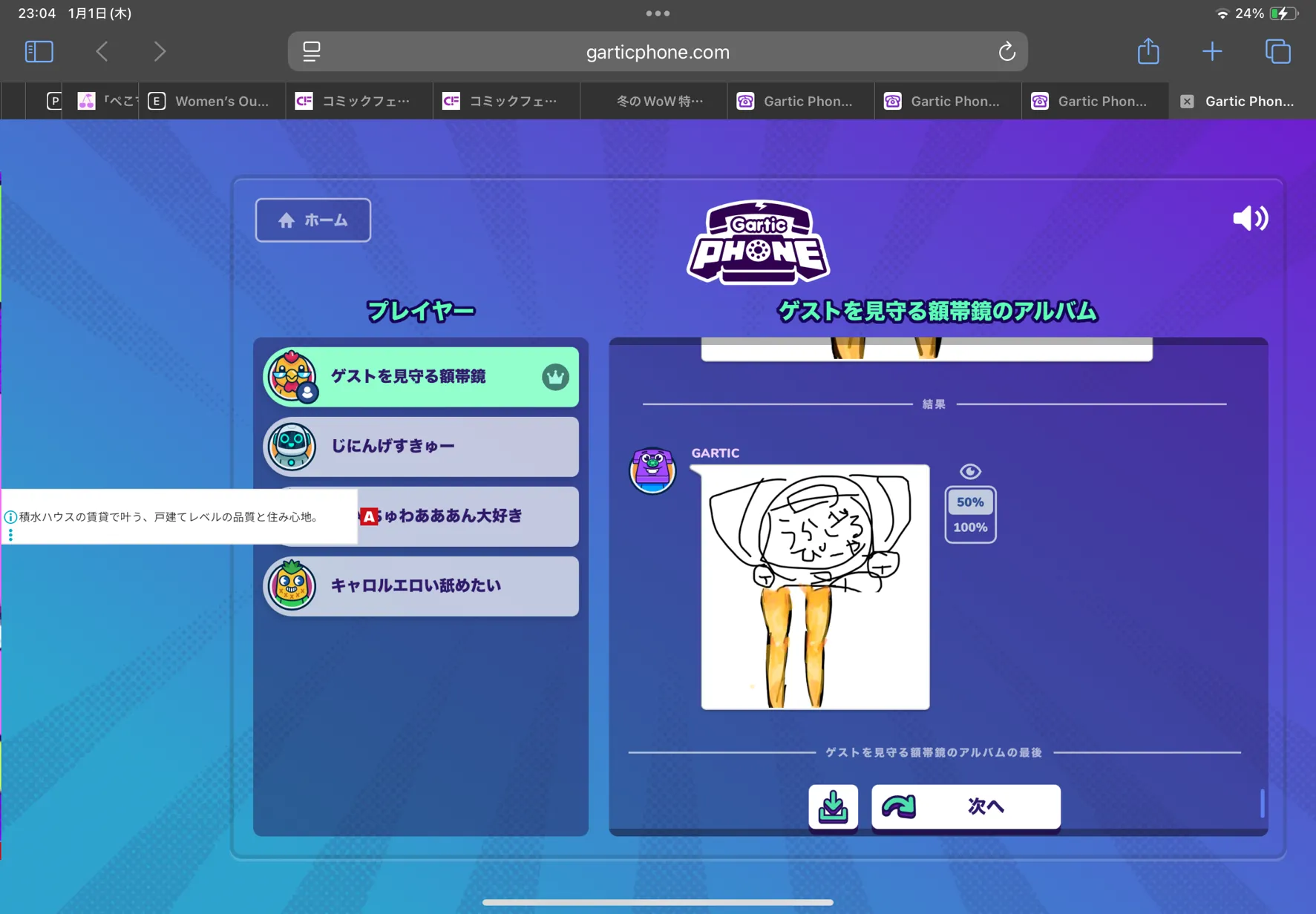The image size is (1316, 914).
Task: Click the pineapple avatar icon
Action: pyautogui.click(x=292, y=585)
